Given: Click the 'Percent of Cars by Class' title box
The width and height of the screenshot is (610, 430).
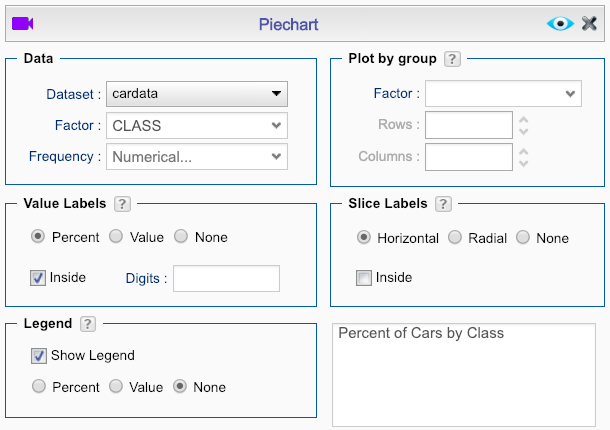Looking at the screenshot, I should 464,375.
